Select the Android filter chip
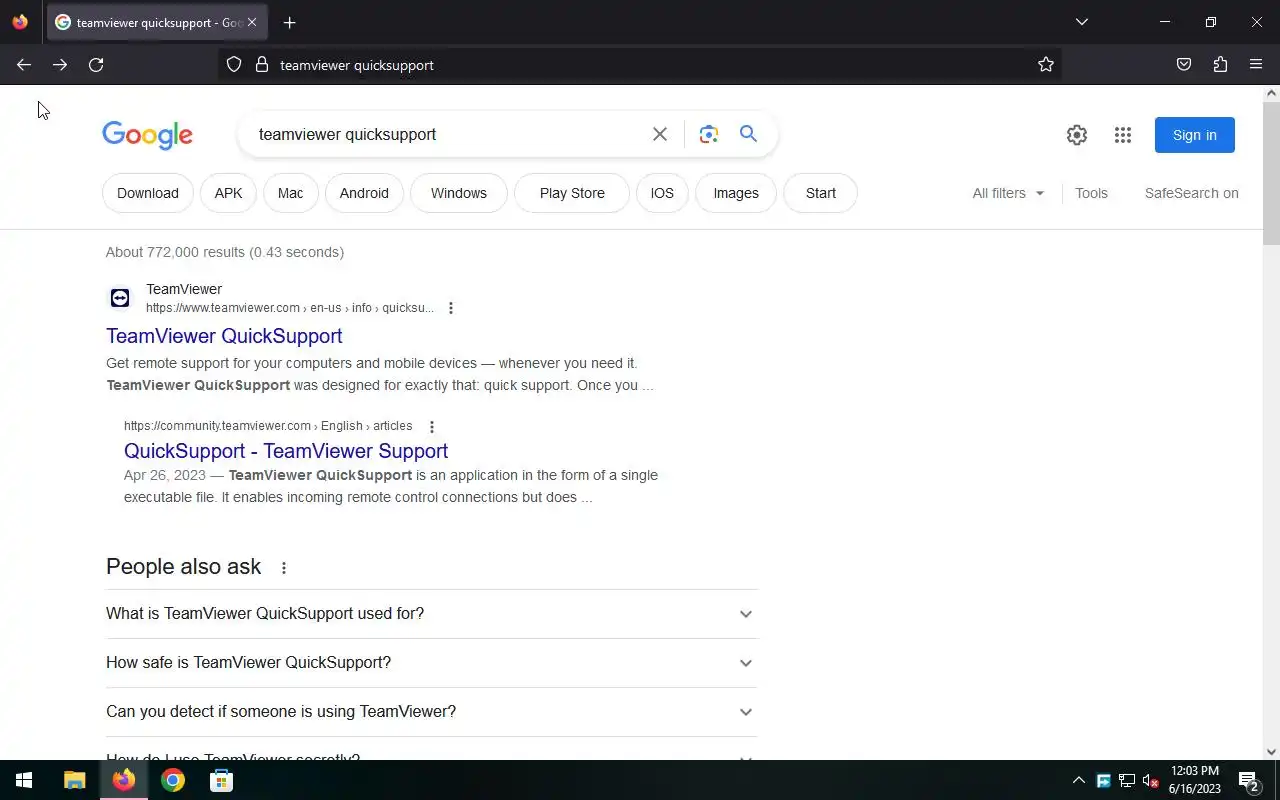Image resolution: width=1280 pixels, height=800 pixels. pyautogui.click(x=364, y=193)
